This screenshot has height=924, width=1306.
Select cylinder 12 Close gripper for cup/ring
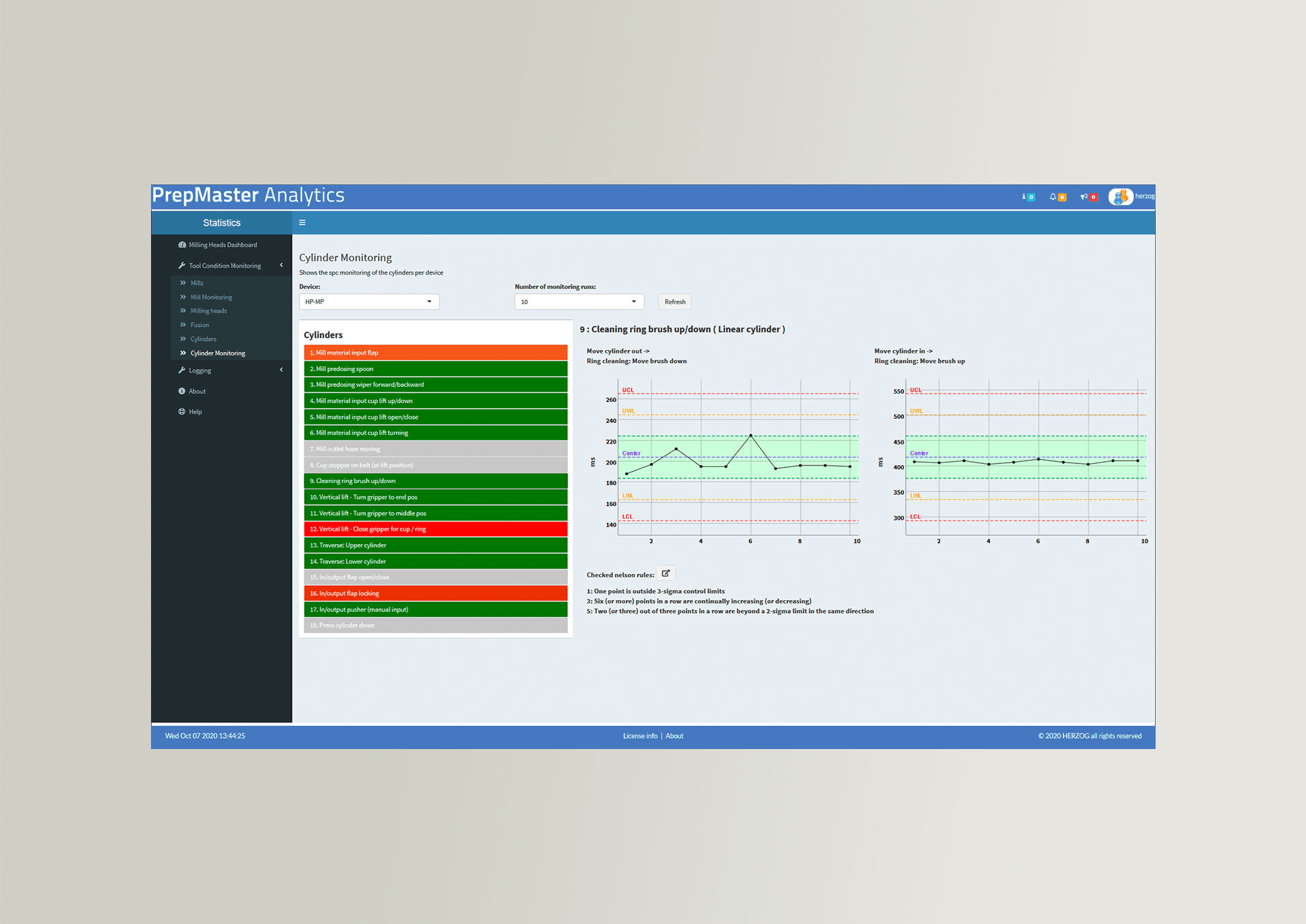click(x=435, y=529)
